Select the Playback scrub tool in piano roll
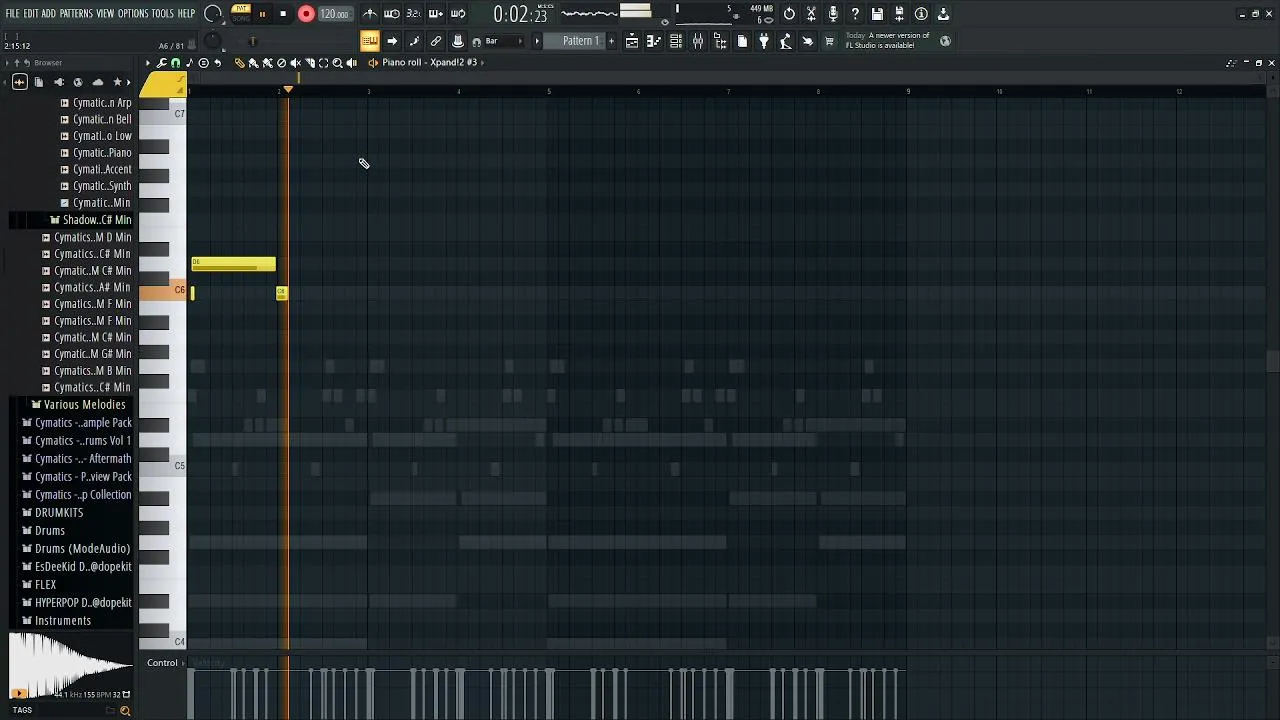Viewport: 1280px width, 720px height. (351, 62)
